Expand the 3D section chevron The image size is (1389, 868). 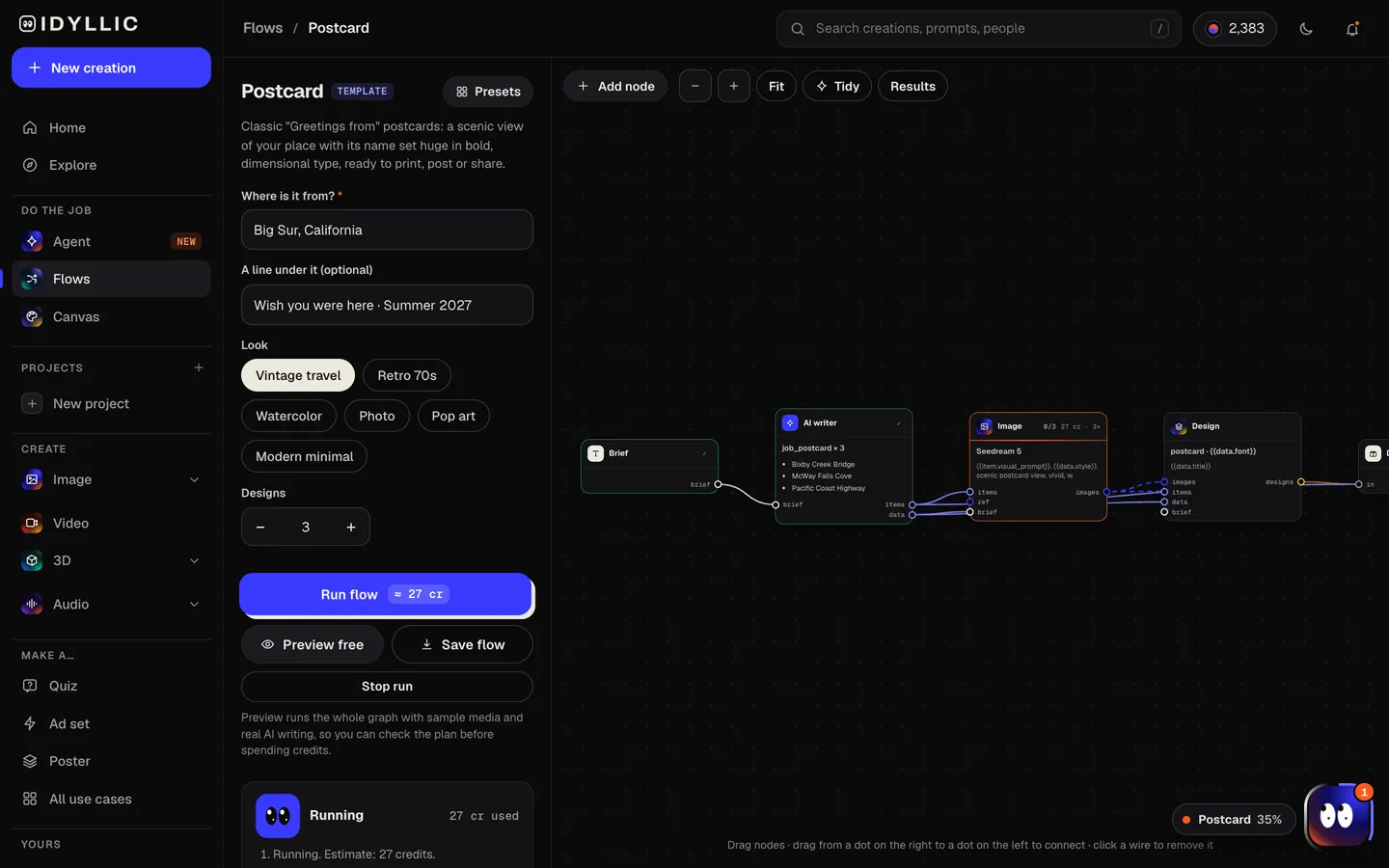click(x=194, y=560)
